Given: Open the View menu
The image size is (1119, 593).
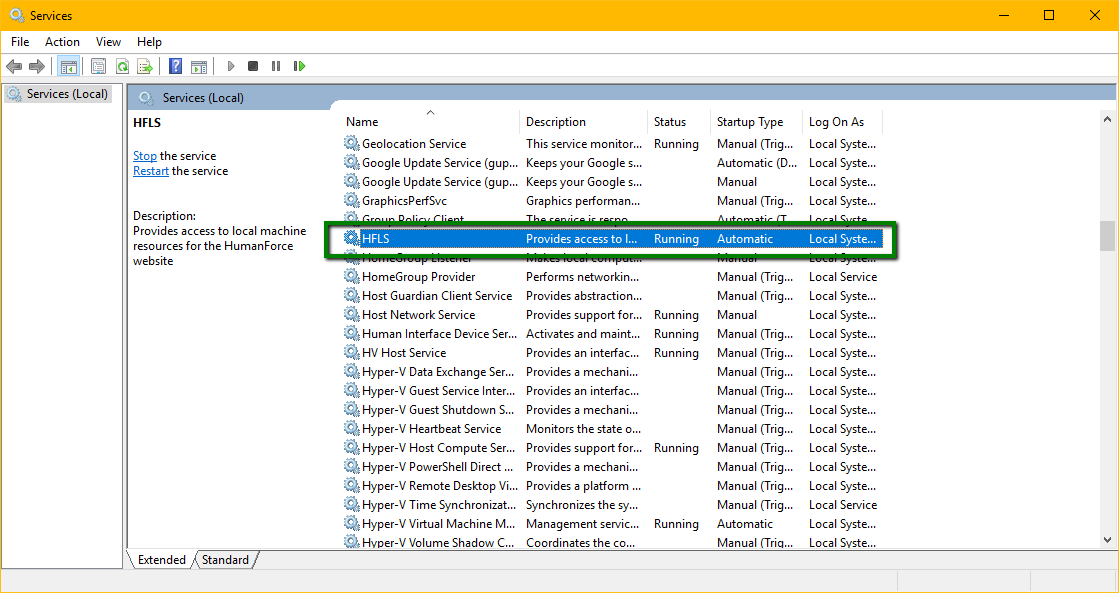Looking at the screenshot, I should click(108, 42).
